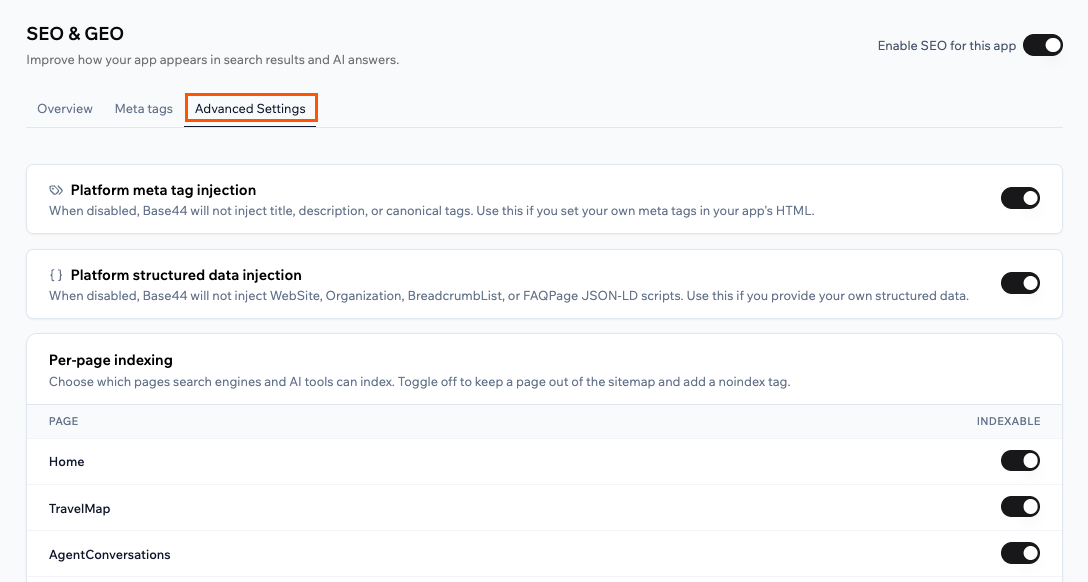Click the 'Choose which pages search engines' description
1088x582 pixels.
pos(420,382)
